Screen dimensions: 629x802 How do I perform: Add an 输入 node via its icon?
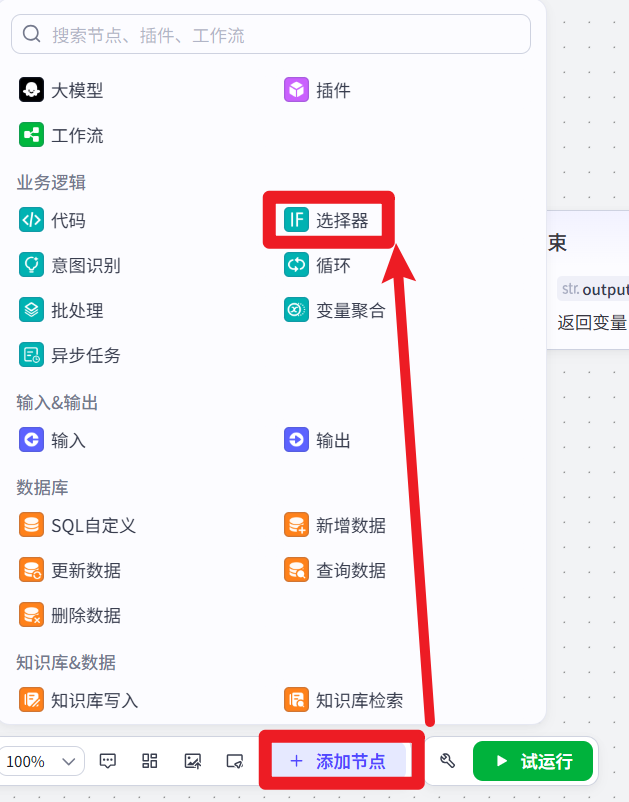31,440
